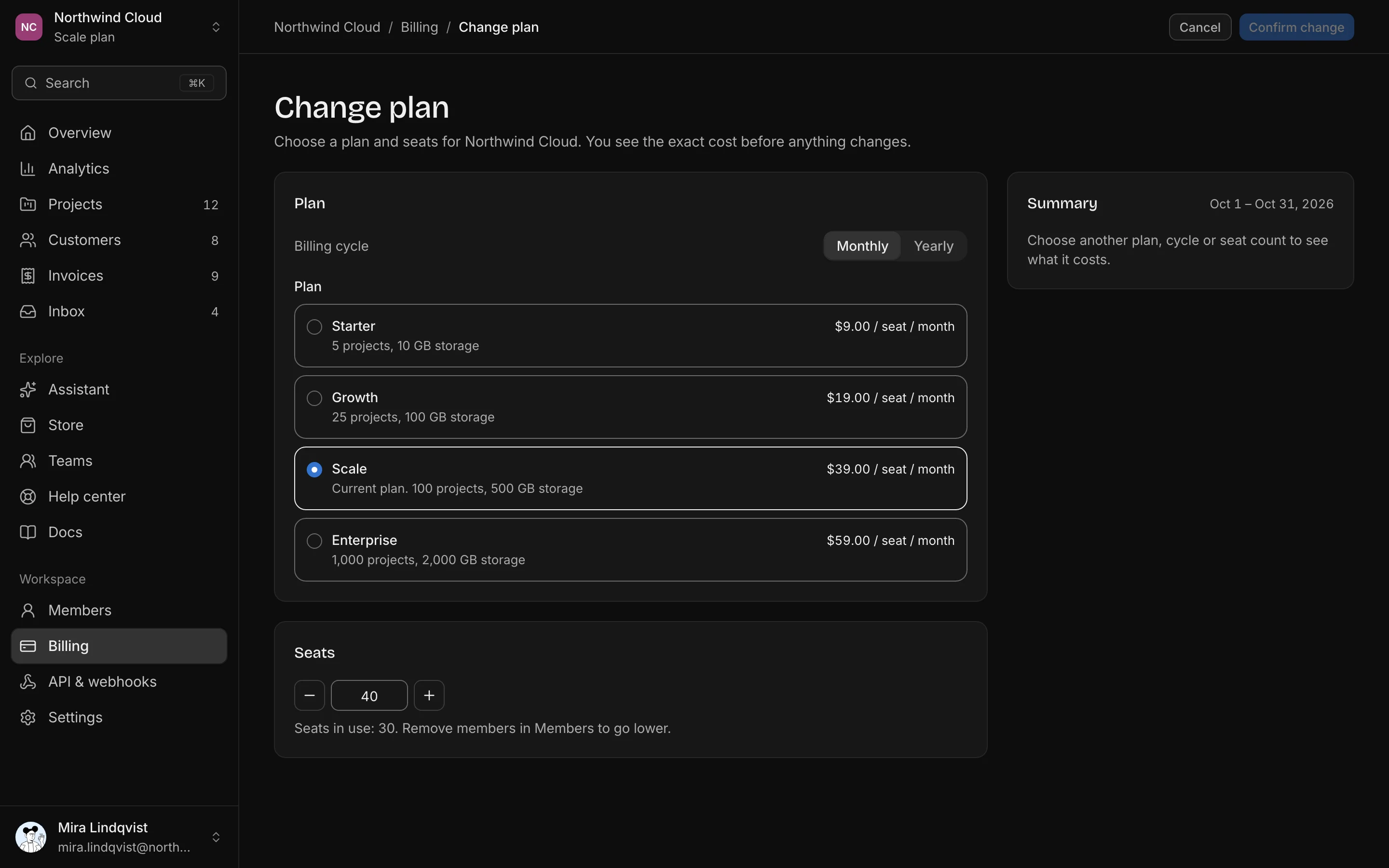Open Members via its person icon

pos(27,610)
